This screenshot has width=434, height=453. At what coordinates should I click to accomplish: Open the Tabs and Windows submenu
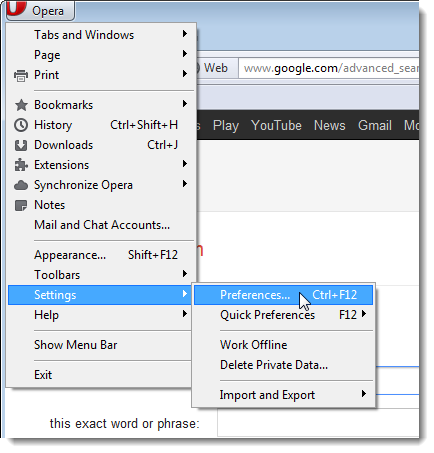coord(102,35)
